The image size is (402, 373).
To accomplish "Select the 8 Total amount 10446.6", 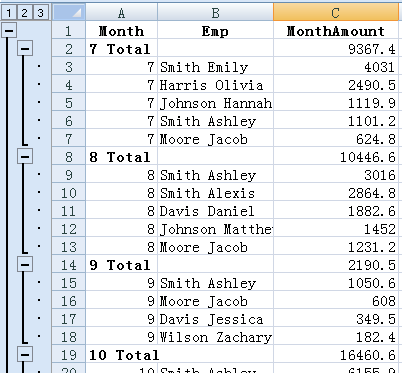I will click(x=336, y=157).
